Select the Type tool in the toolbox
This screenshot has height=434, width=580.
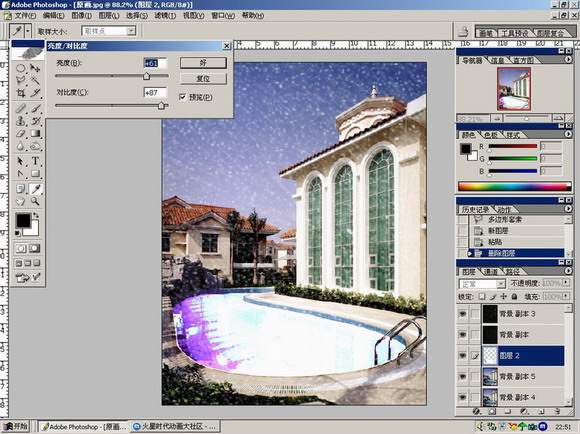click(35, 161)
